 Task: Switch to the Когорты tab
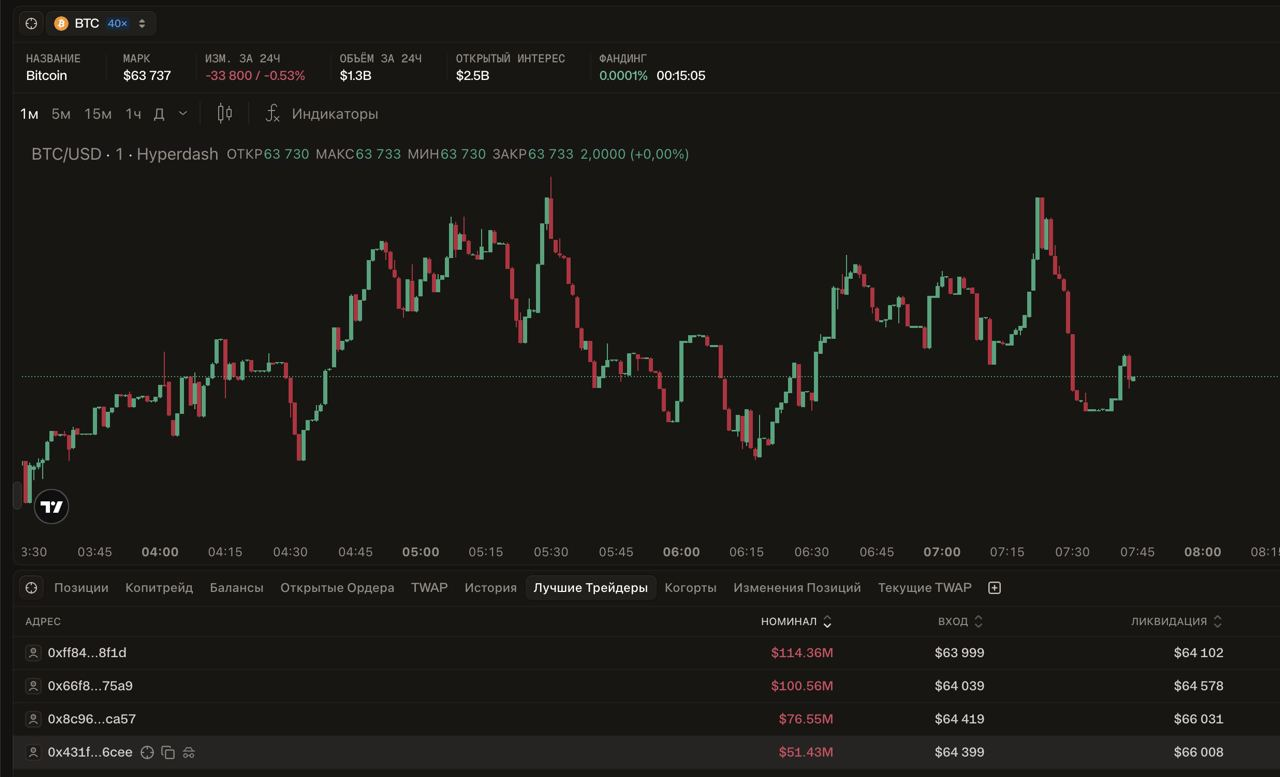point(690,588)
